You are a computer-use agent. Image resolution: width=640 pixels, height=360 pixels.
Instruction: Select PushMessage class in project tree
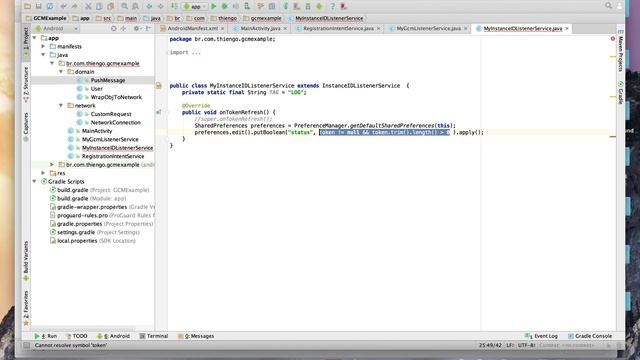click(x=108, y=80)
